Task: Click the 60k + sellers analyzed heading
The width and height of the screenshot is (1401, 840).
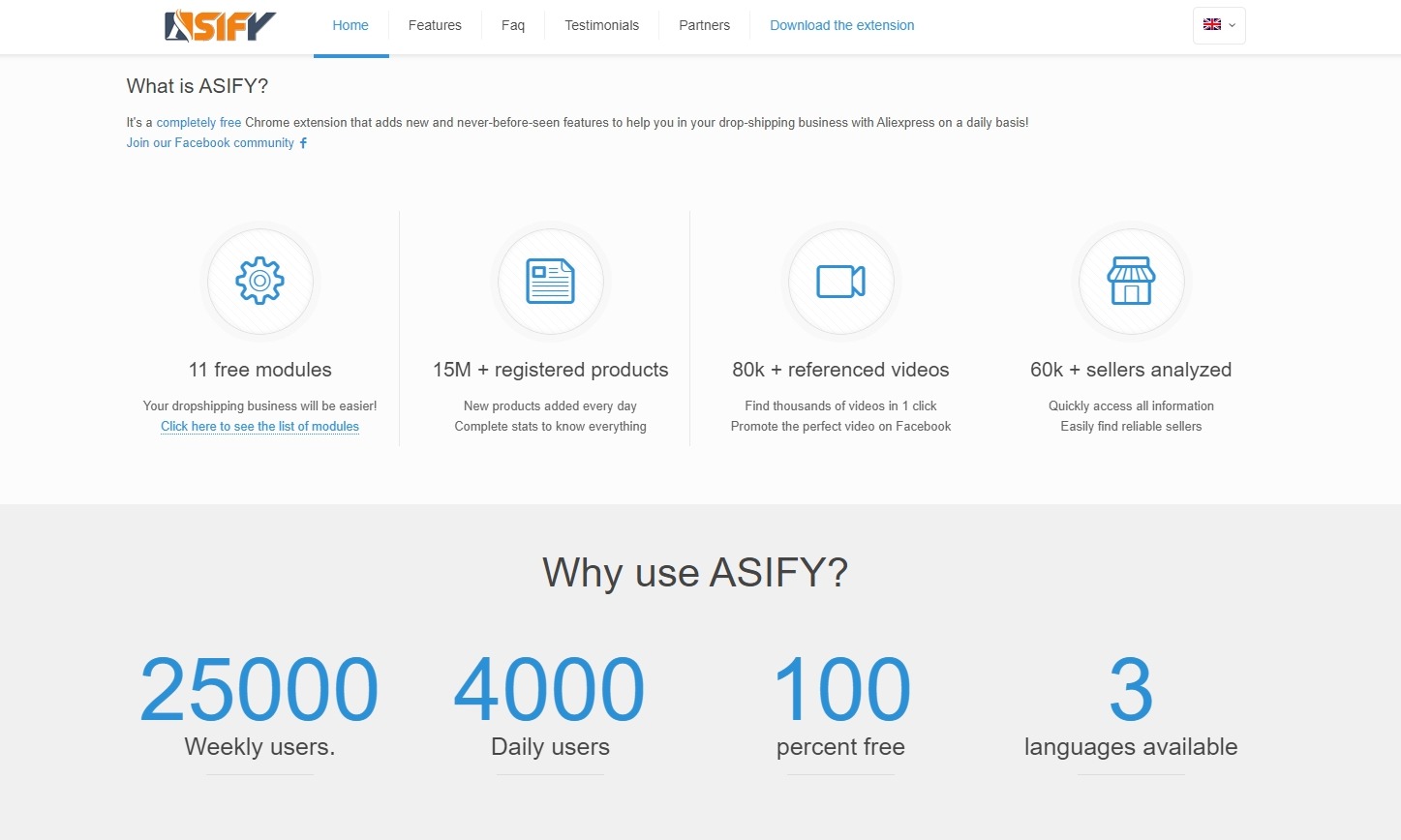Action: pos(1131,370)
